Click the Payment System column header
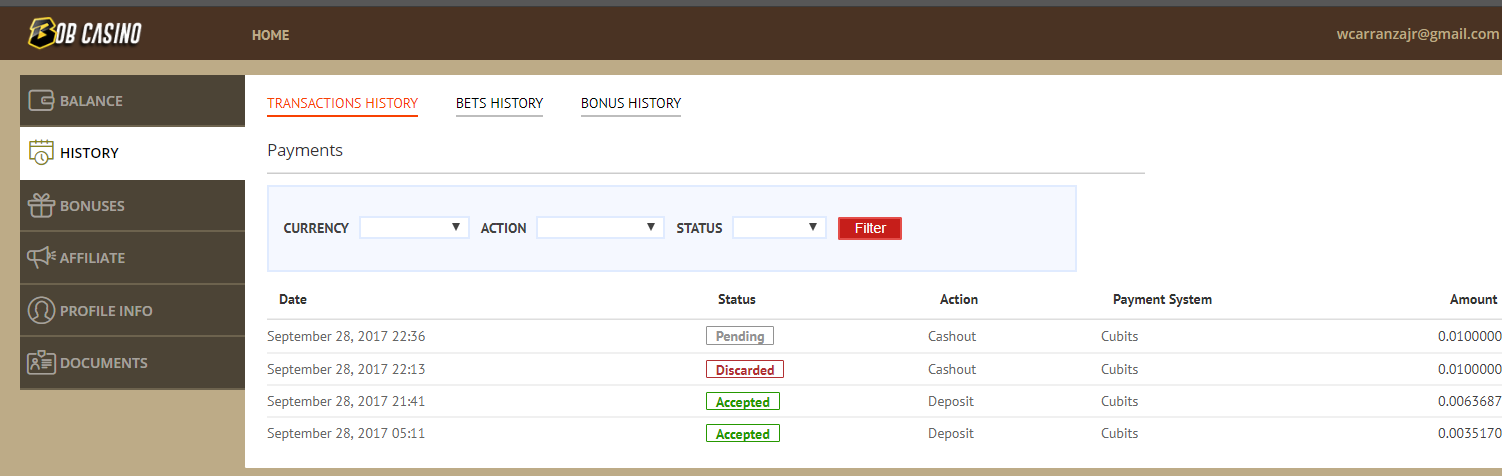Viewport: 1502px width, 476px height. pyautogui.click(x=1162, y=299)
